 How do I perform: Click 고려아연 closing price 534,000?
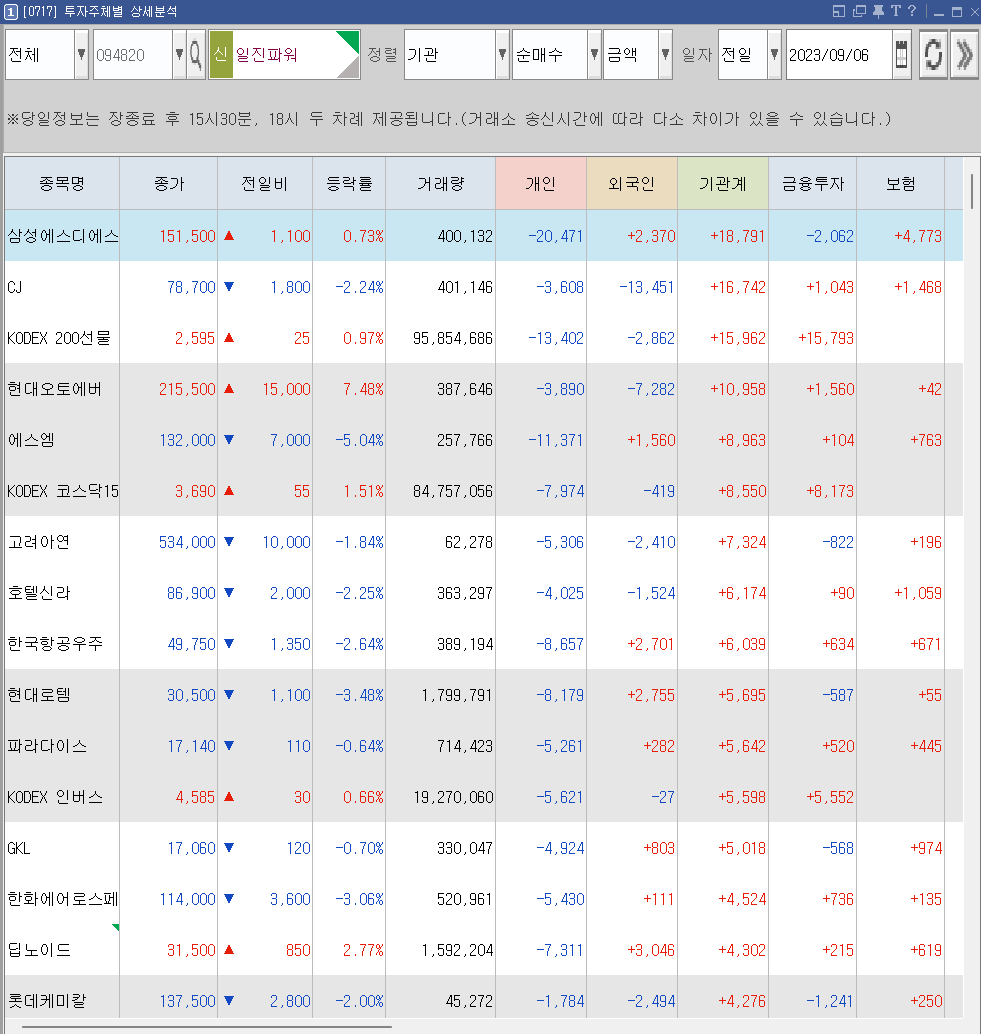tap(187, 542)
